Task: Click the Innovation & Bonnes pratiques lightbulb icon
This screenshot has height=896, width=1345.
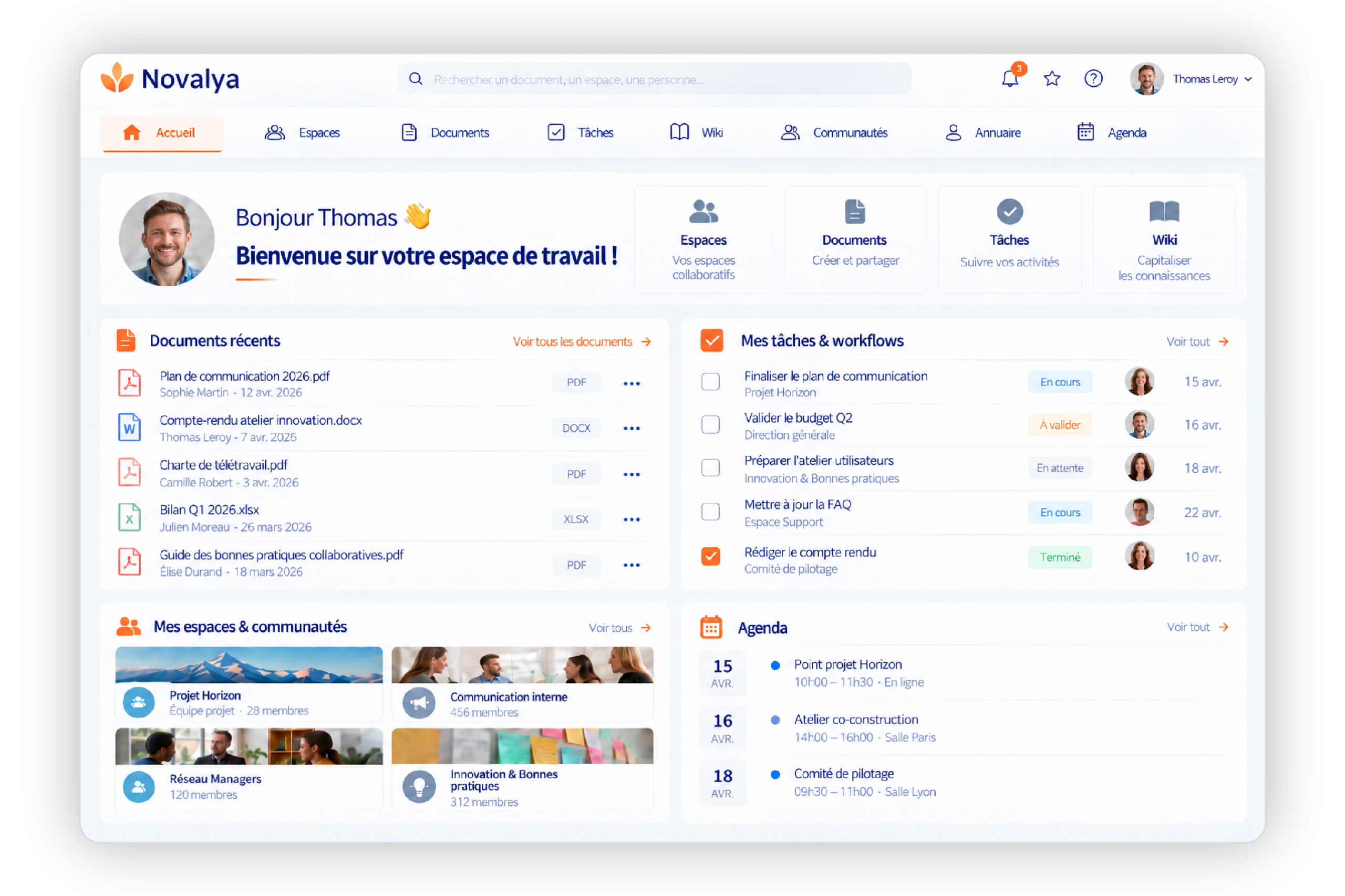Action: [x=419, y=786]
